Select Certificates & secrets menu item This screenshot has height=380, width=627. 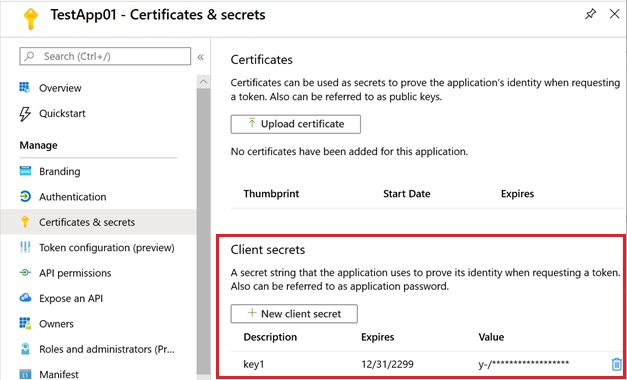tap(98, 222)
